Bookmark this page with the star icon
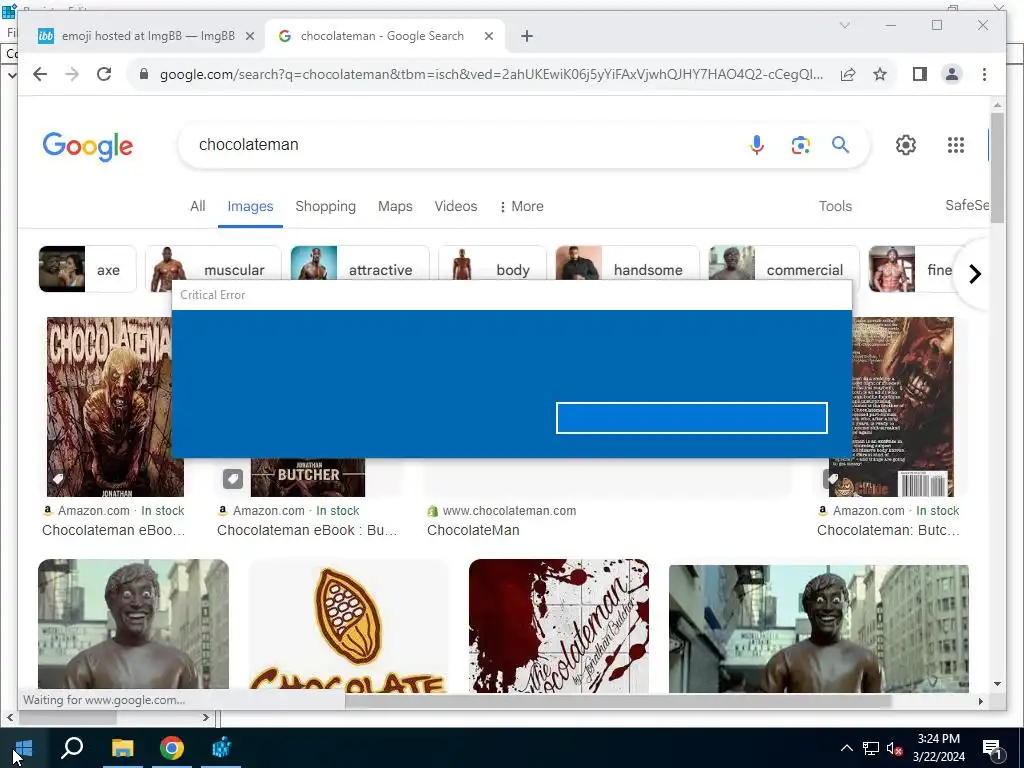 click(x=880, y=74)
